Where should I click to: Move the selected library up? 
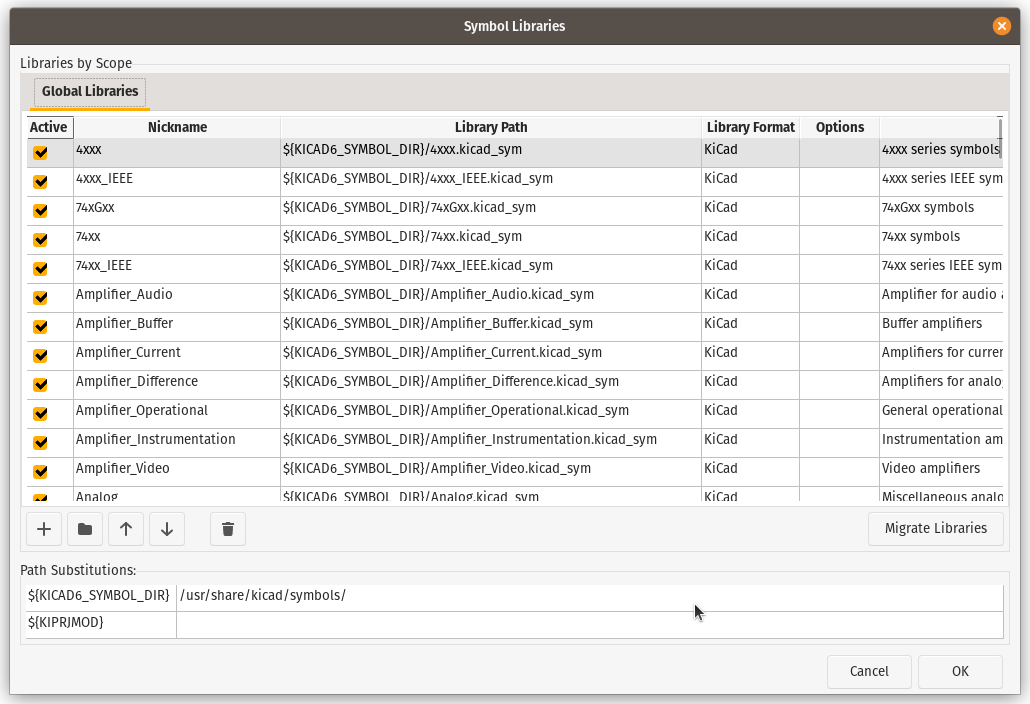(125, 528)
